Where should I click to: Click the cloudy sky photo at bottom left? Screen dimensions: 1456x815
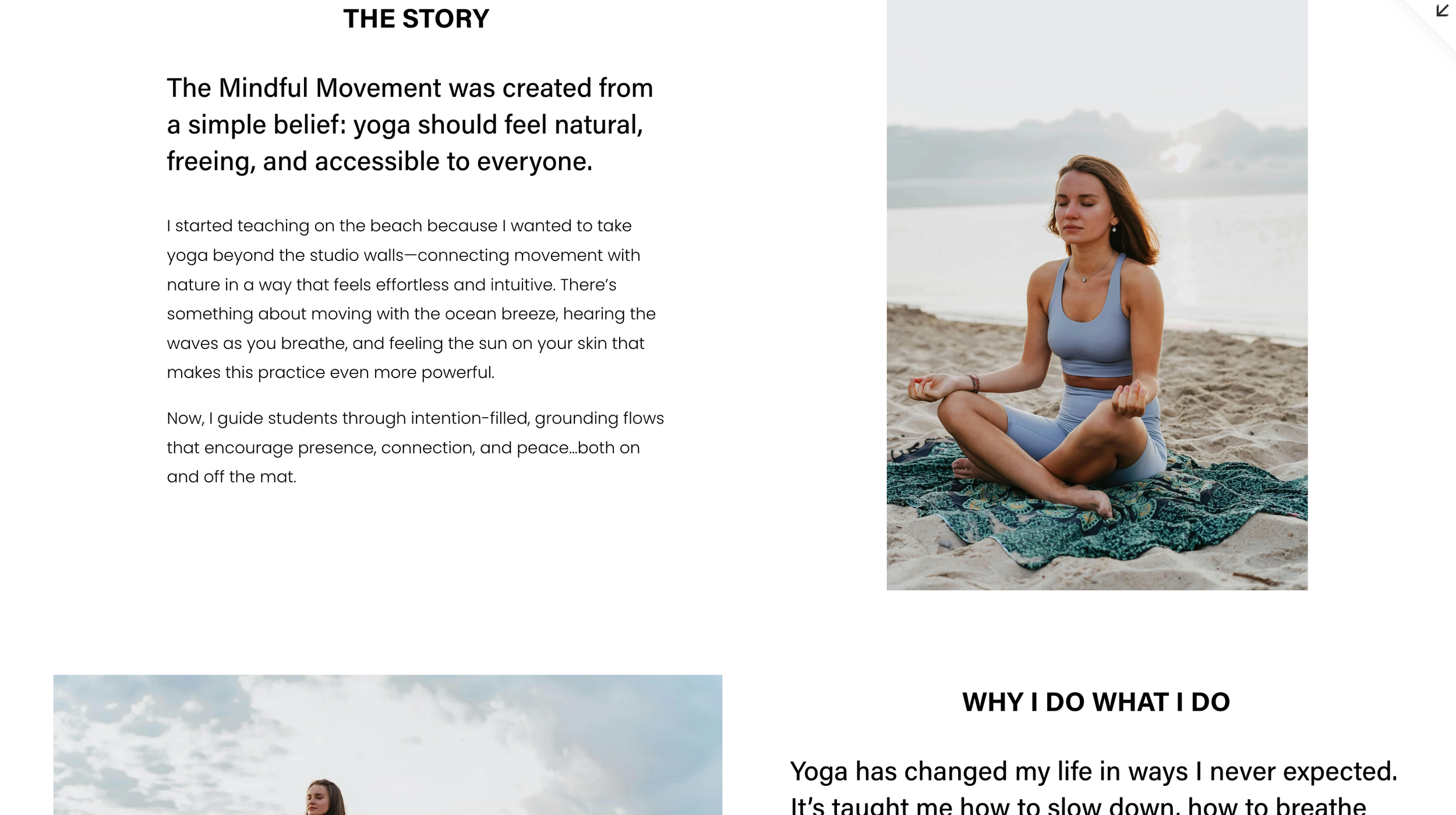tap(387, 745)
